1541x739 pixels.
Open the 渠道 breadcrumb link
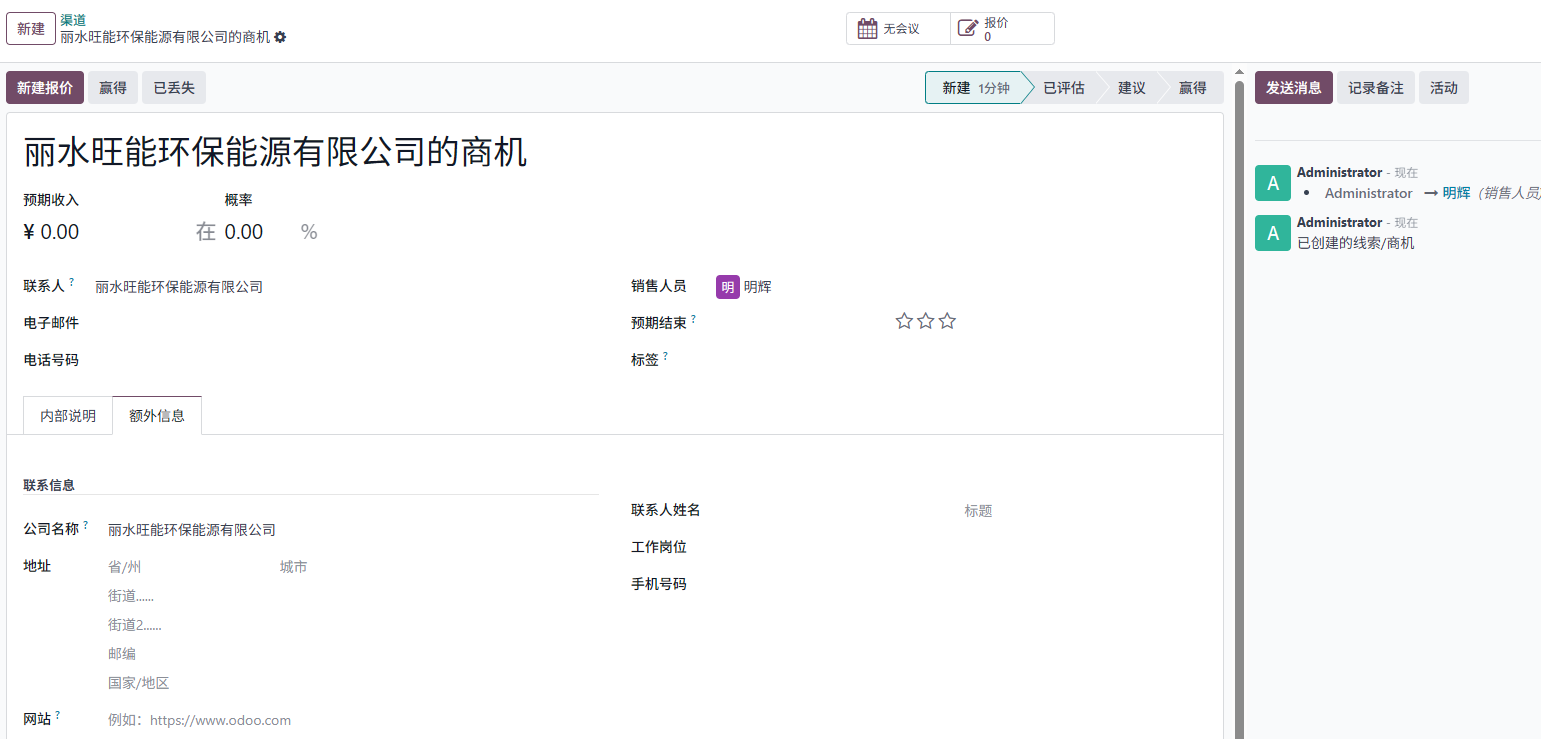click(x=73, y=20)
